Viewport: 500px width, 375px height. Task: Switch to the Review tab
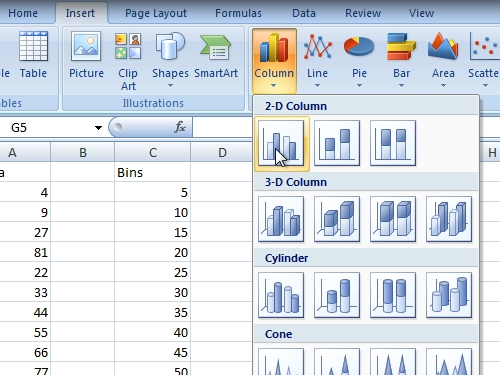[363, 13]
